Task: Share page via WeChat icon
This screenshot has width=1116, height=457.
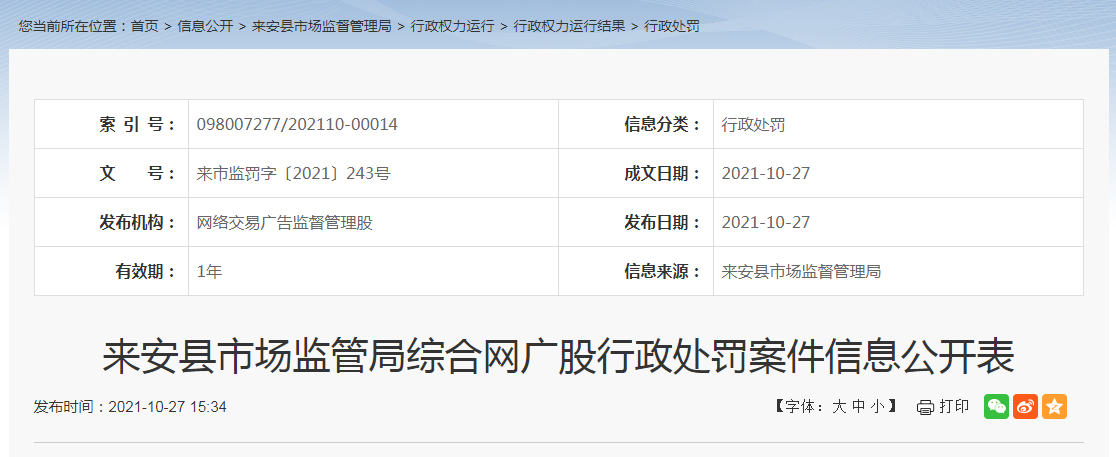Action: 996,406
